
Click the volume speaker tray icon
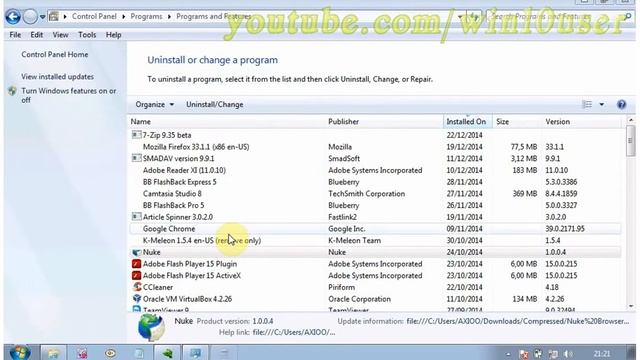[x=568, y=354]
